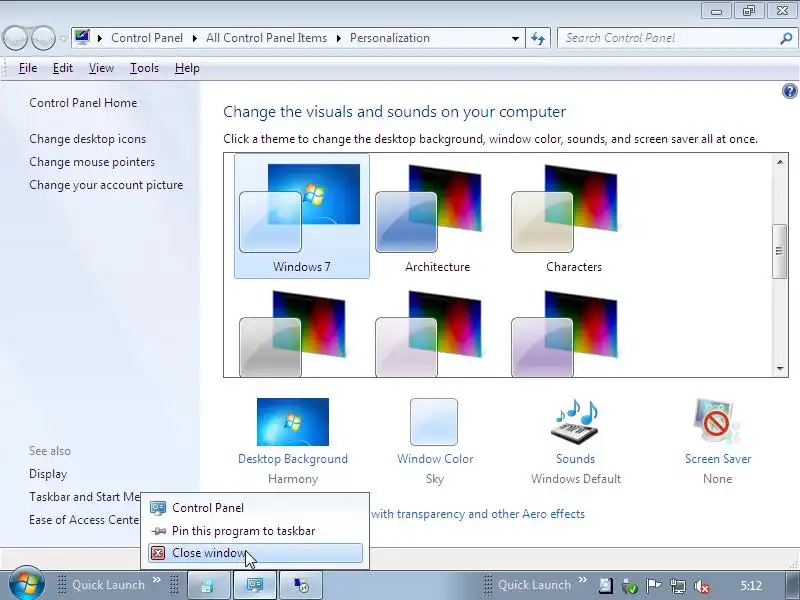The width and height of the screenshot is (800, 600).
Task: Click the Back navigation button
Action: tap(15, 38)
